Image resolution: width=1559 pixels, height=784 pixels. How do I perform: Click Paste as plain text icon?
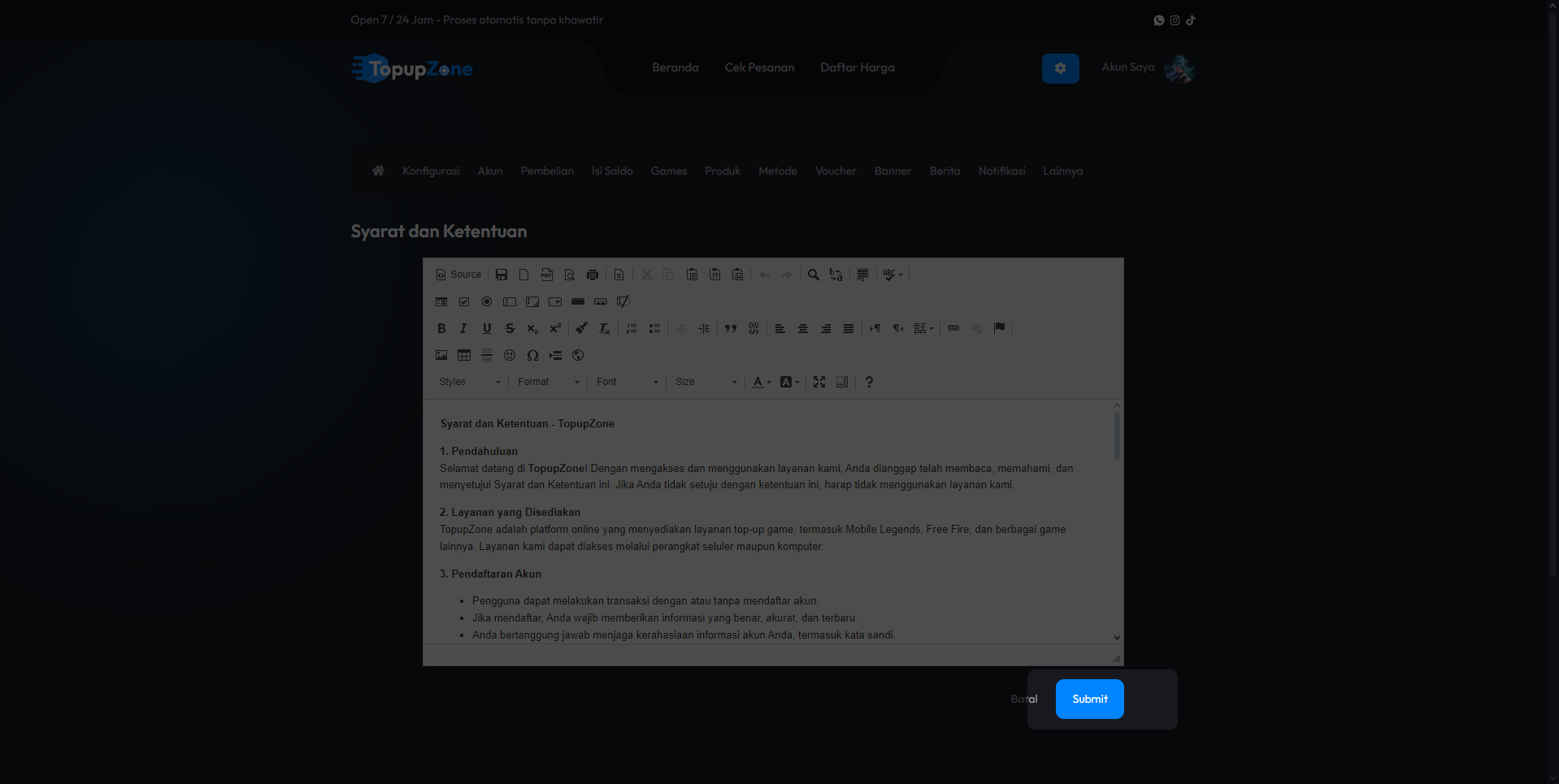coord(714,275)
